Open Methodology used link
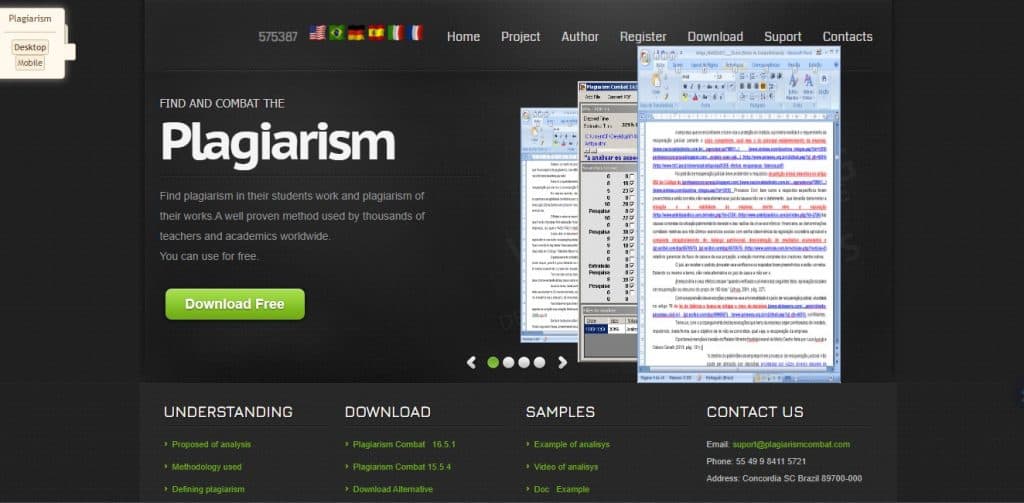The width and height of the screenshot is (1024, 503). [x=206, y=467]
